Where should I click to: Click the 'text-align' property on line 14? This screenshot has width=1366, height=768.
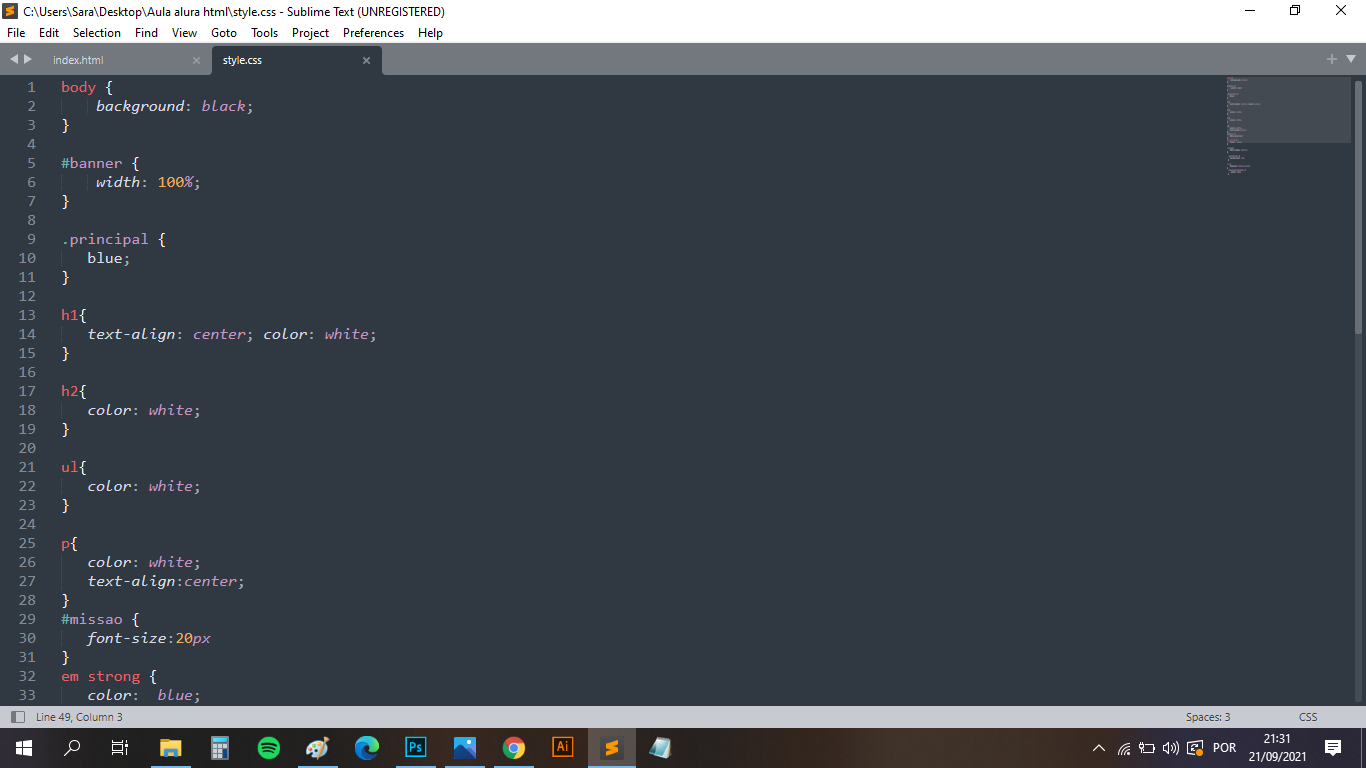(x=131, y=334)
